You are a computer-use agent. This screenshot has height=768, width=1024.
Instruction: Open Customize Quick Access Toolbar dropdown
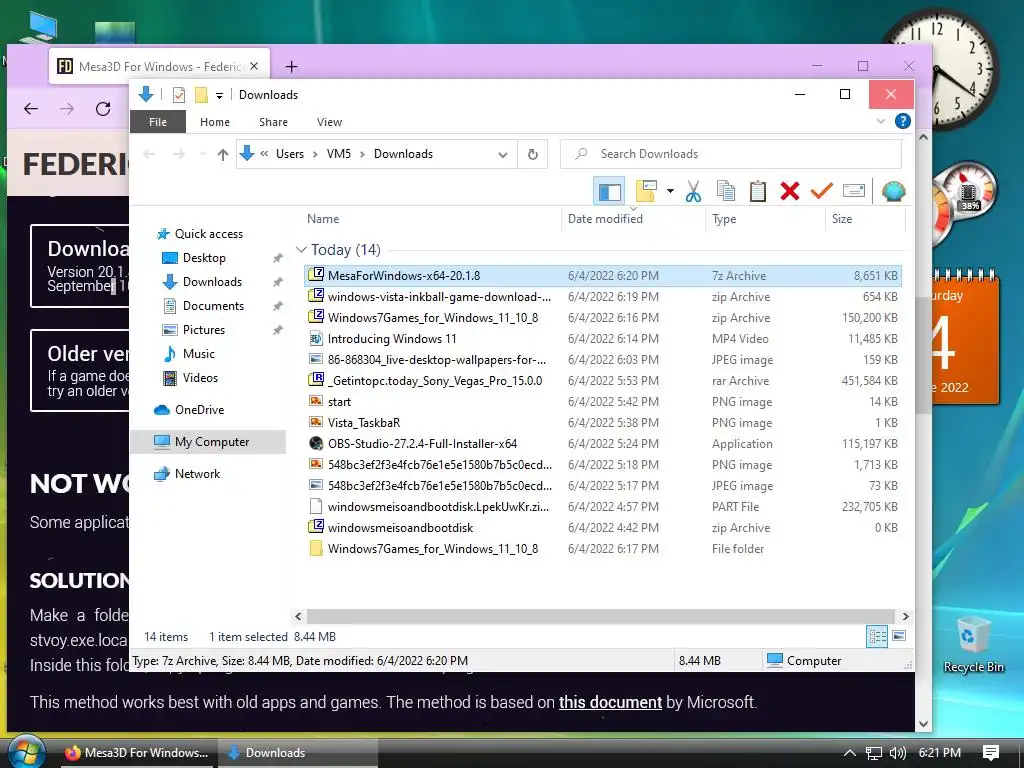point(219,95)
